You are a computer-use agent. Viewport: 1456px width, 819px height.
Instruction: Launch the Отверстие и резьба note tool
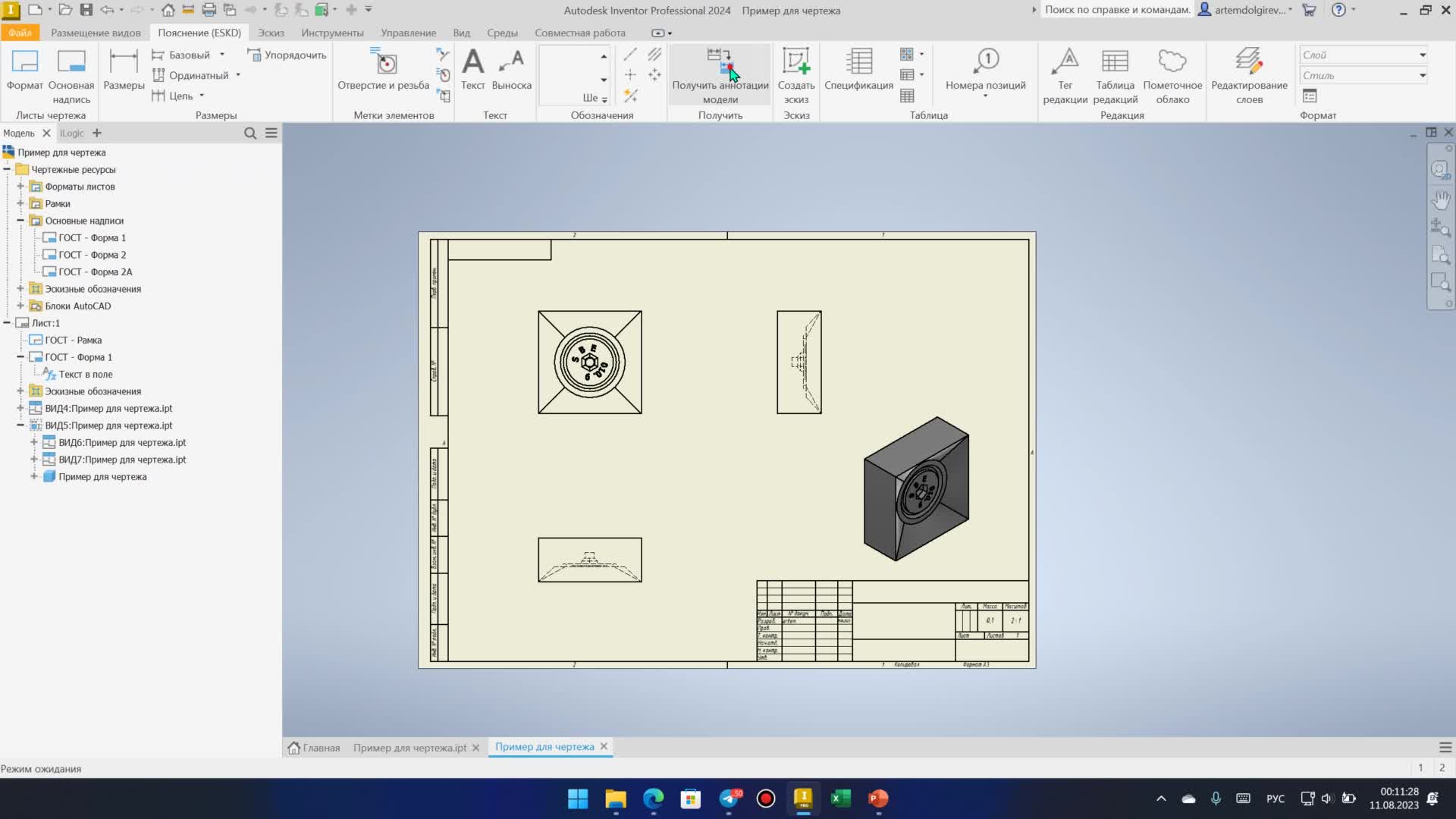pyautogui.click(x=384, y=70)
